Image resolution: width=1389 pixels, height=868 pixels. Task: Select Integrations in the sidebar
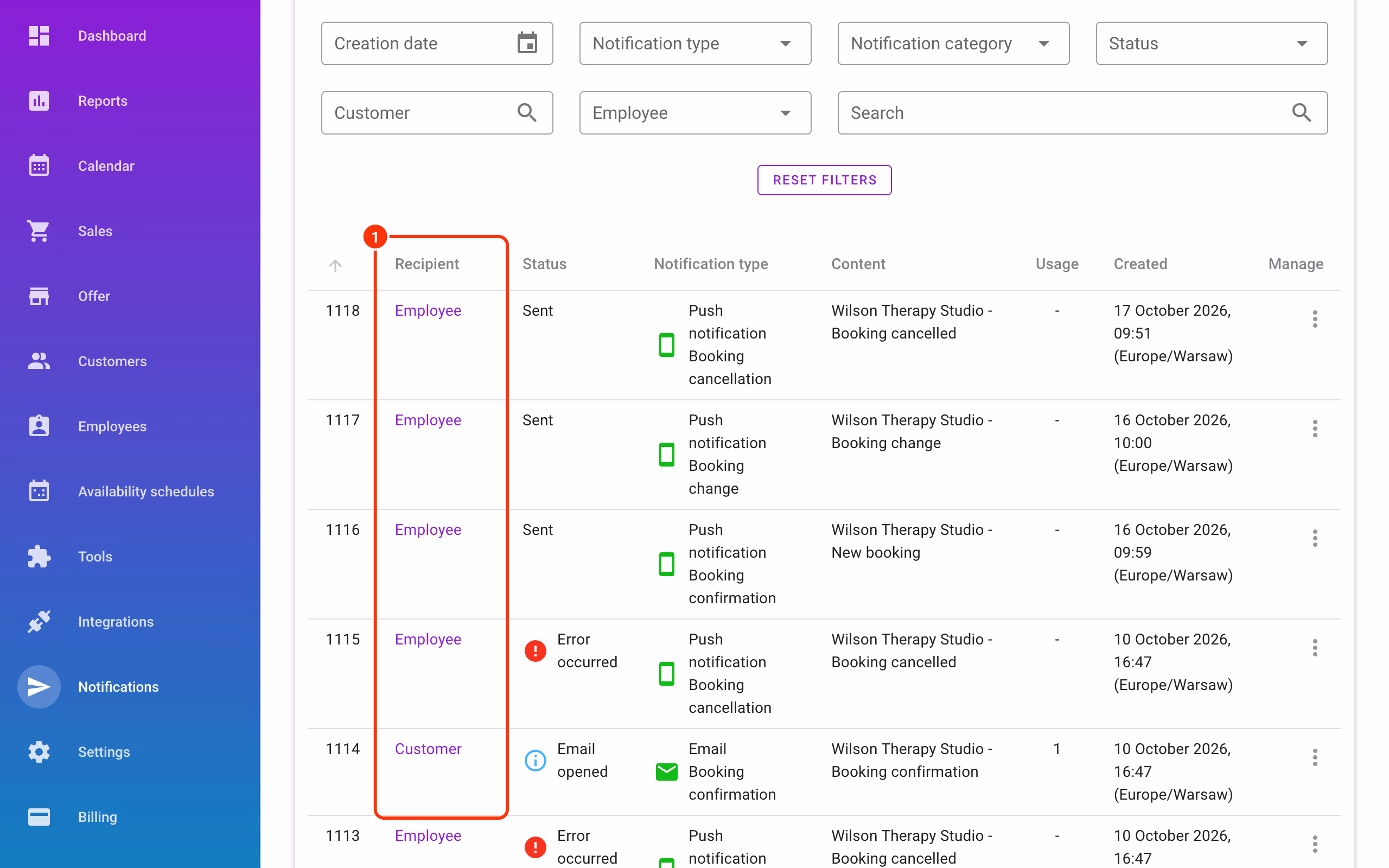(116, 621)
